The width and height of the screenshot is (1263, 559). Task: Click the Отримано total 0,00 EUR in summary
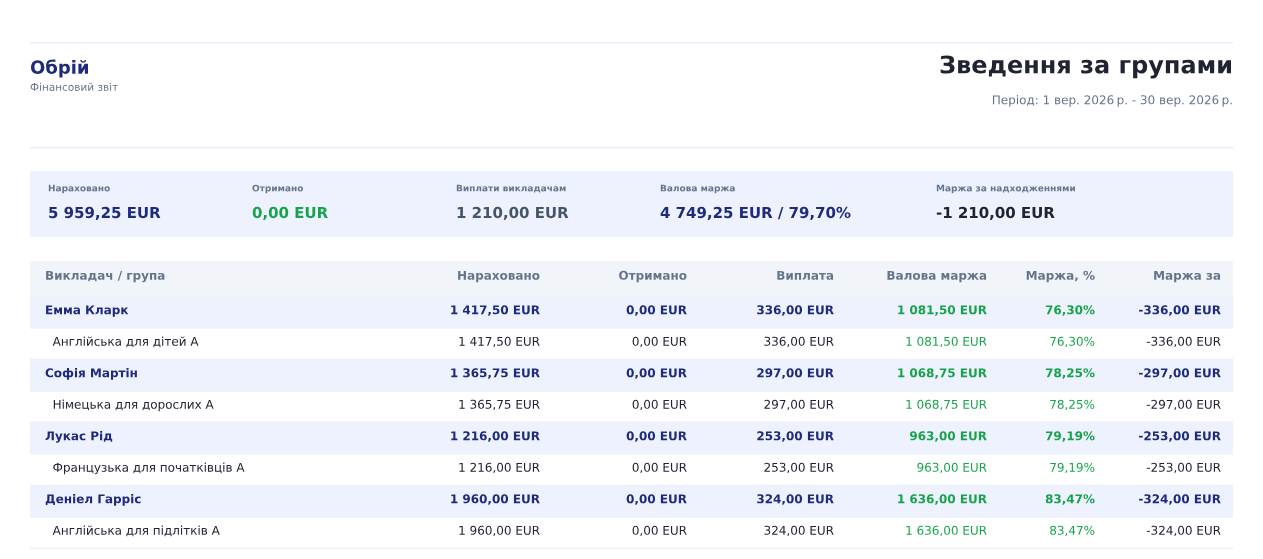290,213
